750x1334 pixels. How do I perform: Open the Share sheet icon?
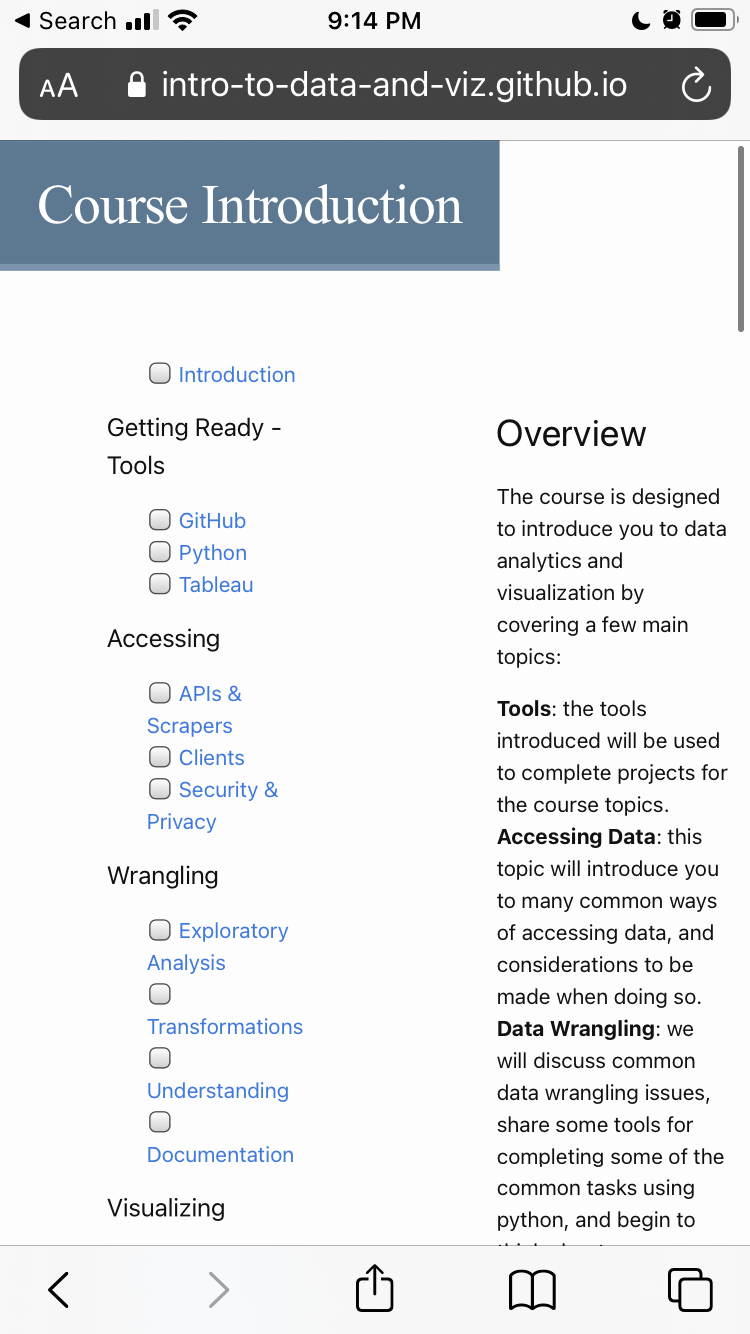tap(375, 1287)
